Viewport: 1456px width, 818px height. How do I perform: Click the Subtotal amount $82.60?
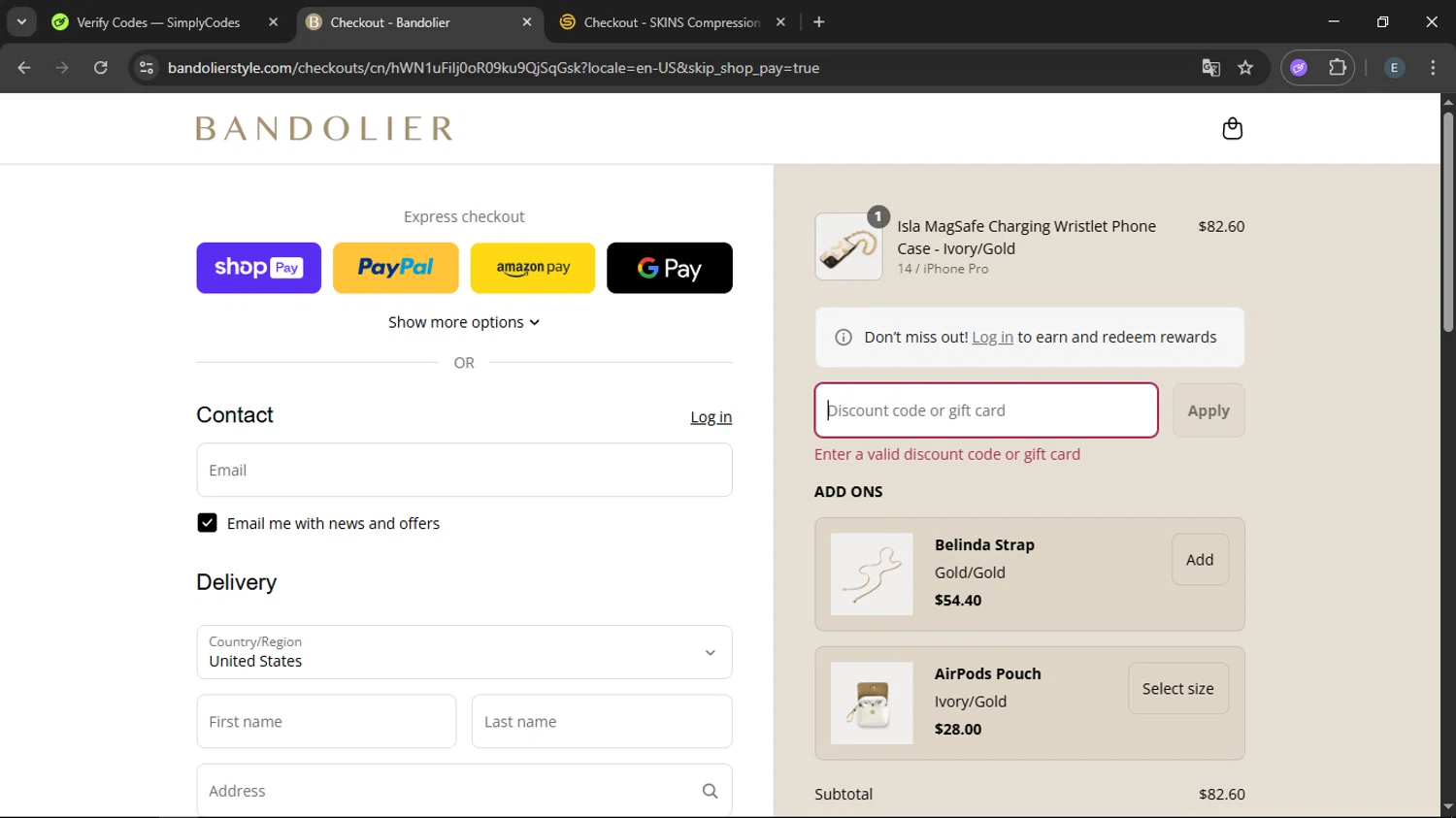(x=1221, y=794)
